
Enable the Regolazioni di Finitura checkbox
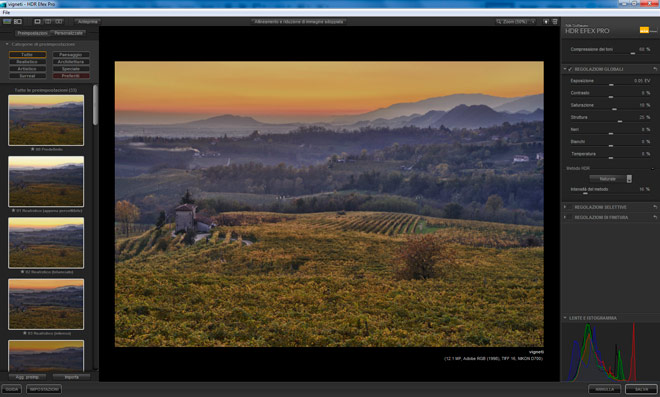click(x=570, y=217)
